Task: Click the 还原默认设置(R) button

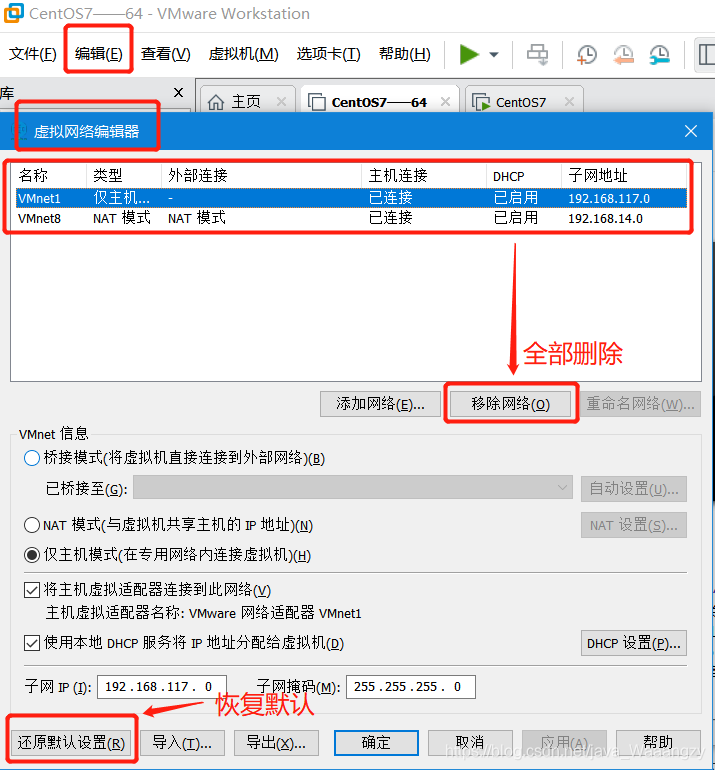Action: pos(71,742)
